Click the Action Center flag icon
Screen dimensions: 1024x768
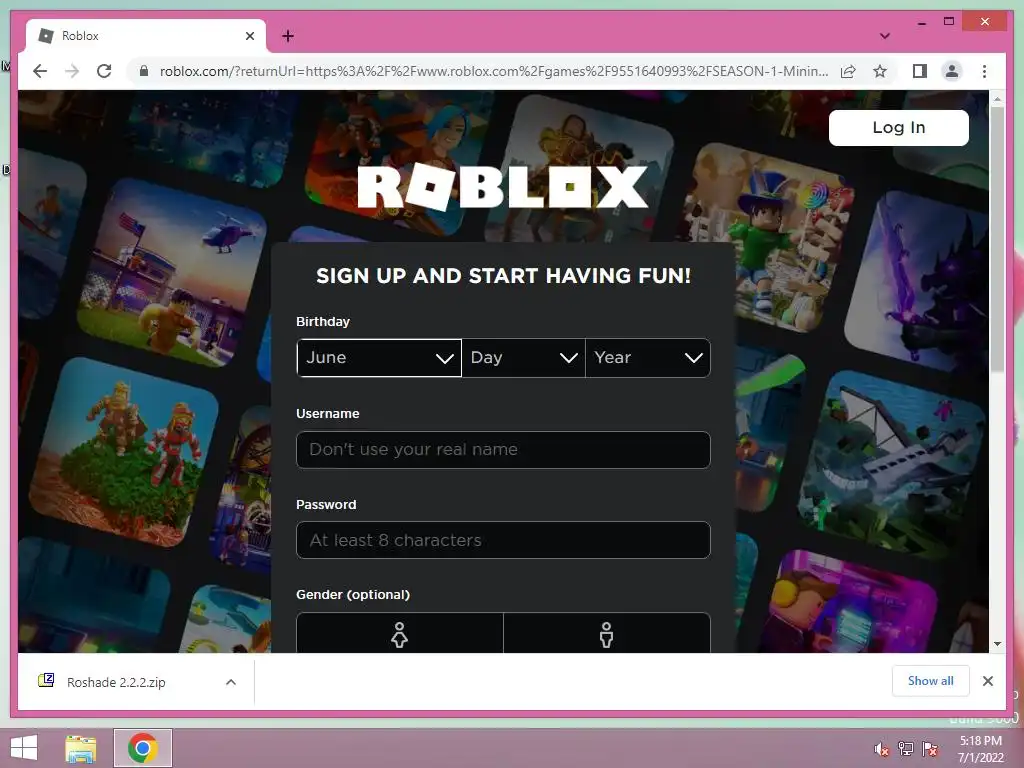930,749
